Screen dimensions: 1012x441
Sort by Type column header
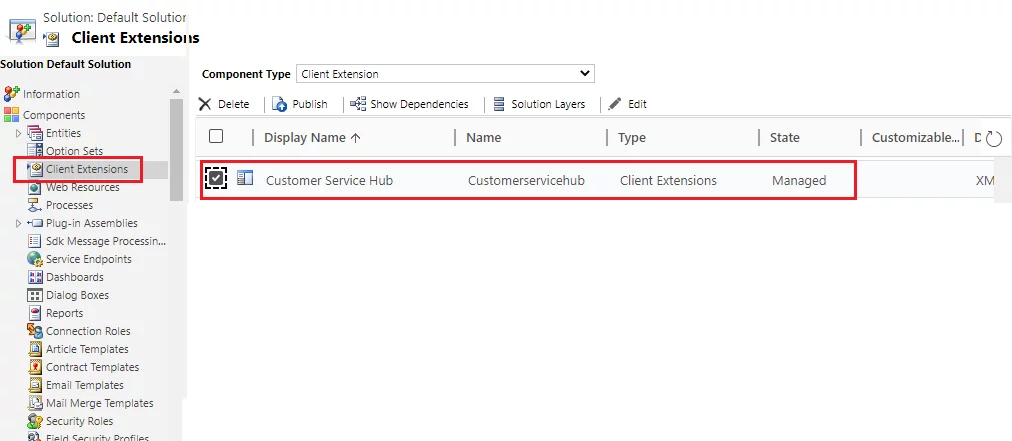[x=632, y=138]
